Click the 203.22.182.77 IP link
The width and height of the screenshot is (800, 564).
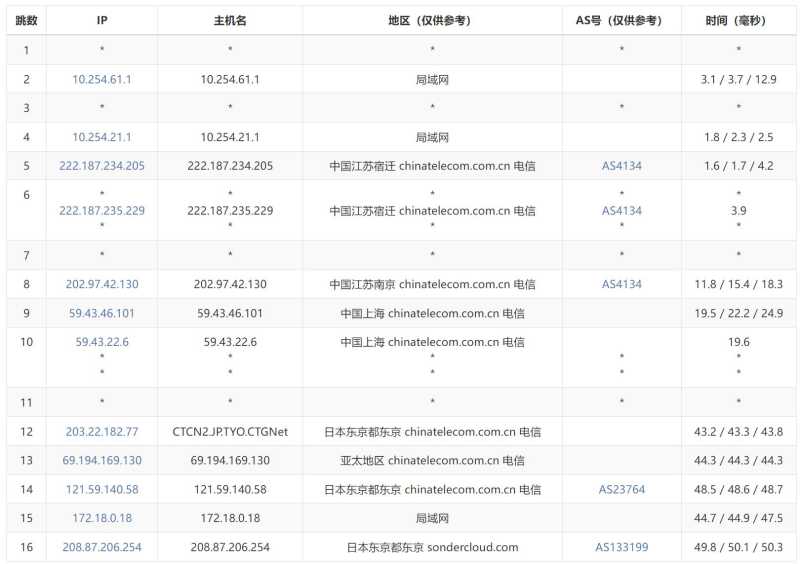point(102,432)
